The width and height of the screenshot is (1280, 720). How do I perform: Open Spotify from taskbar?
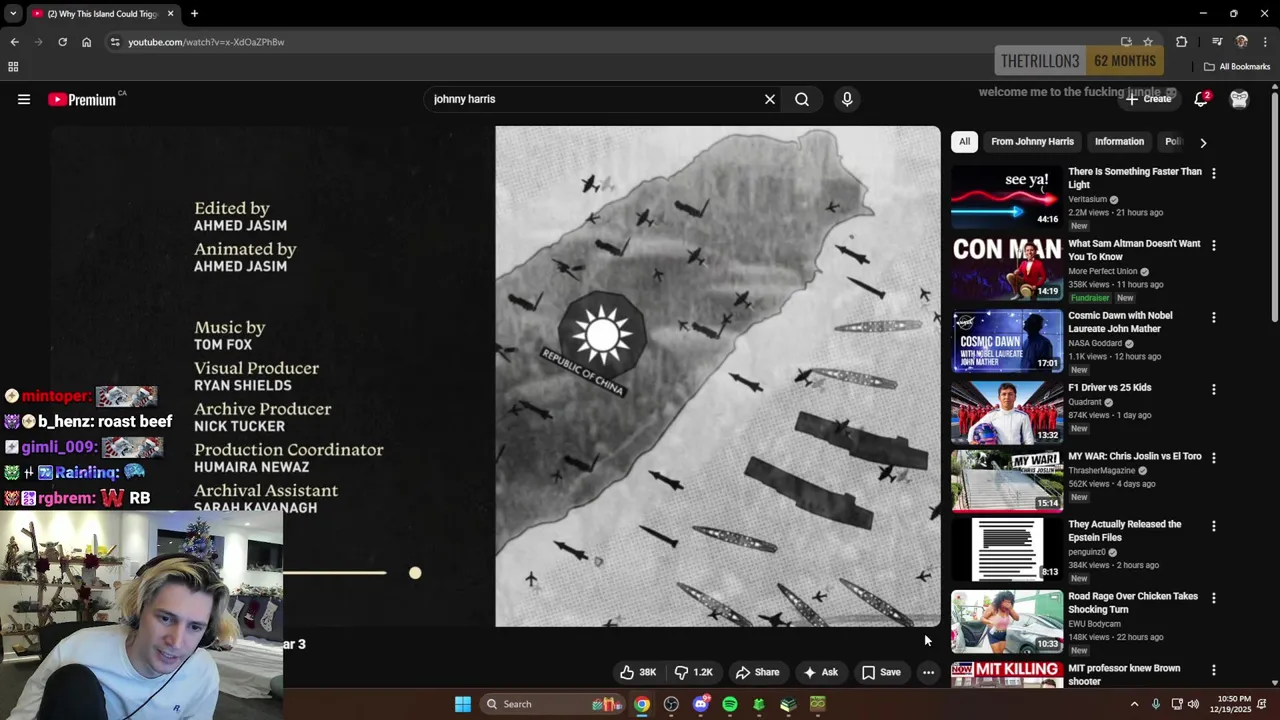730,704
